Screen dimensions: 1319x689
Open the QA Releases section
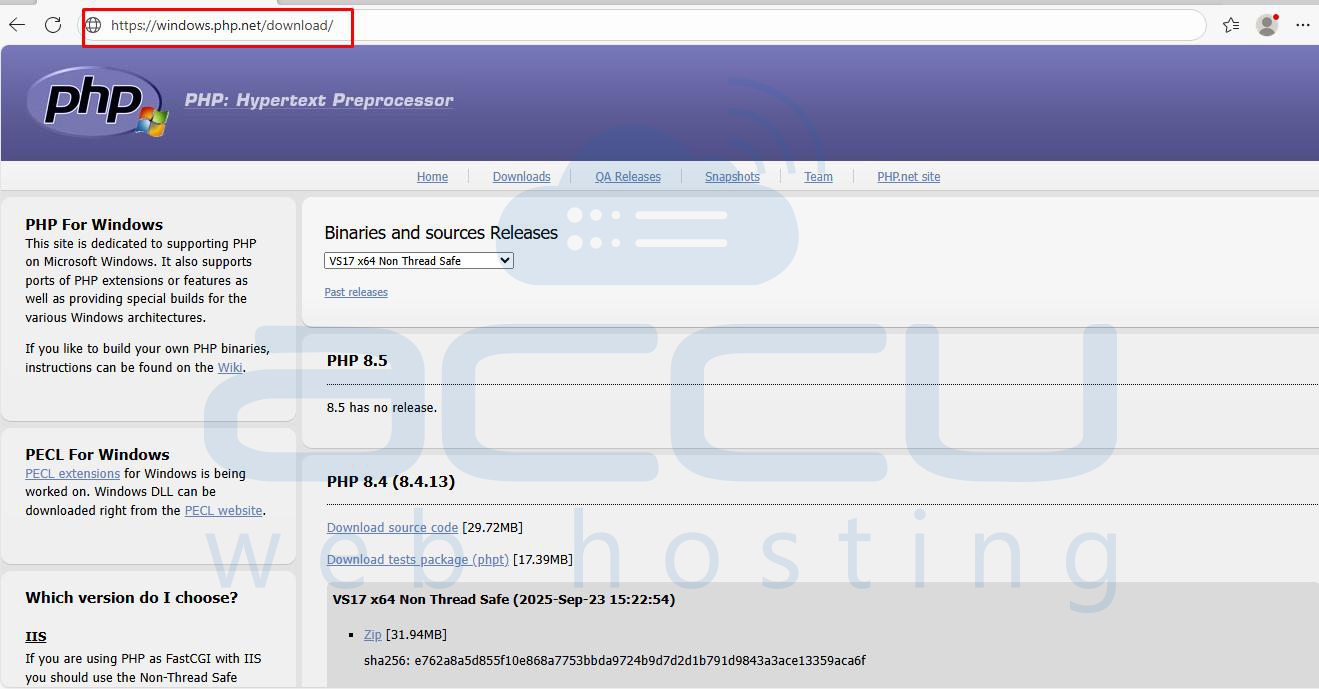click(627, 176)
